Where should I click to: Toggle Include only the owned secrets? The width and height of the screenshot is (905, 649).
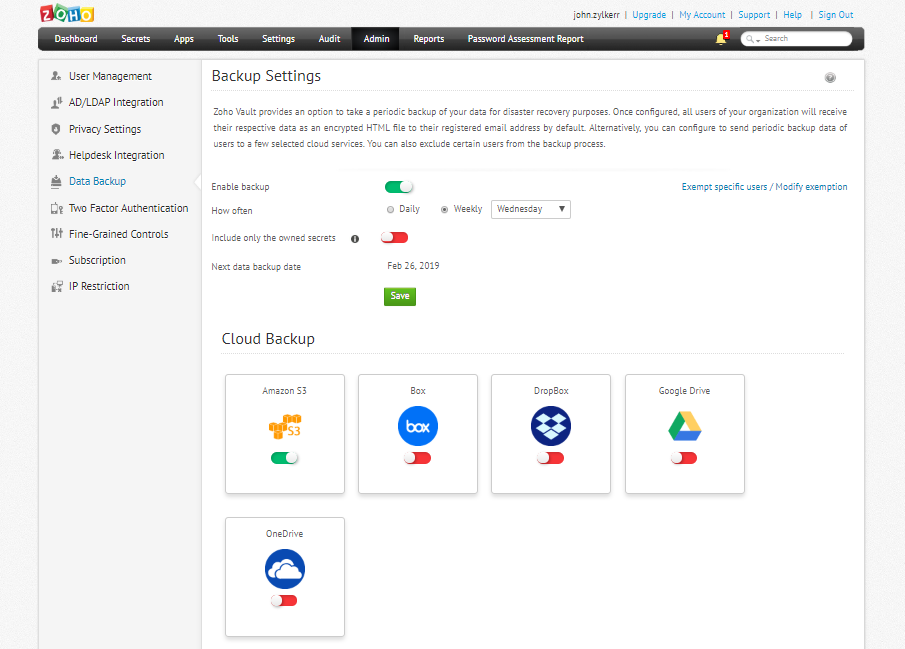(395, 237)
